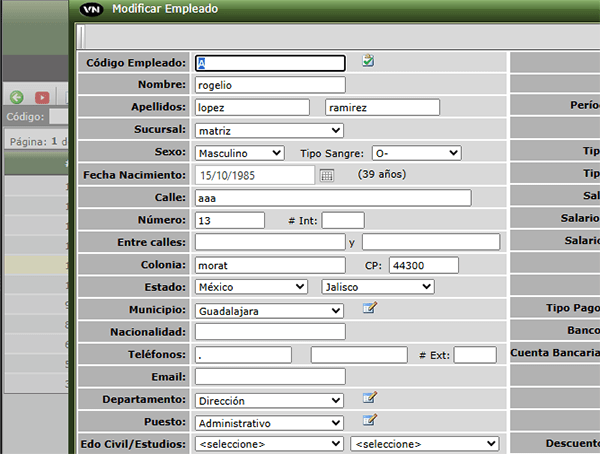Click the Calle field containing aaa

[x=332, y=198]
